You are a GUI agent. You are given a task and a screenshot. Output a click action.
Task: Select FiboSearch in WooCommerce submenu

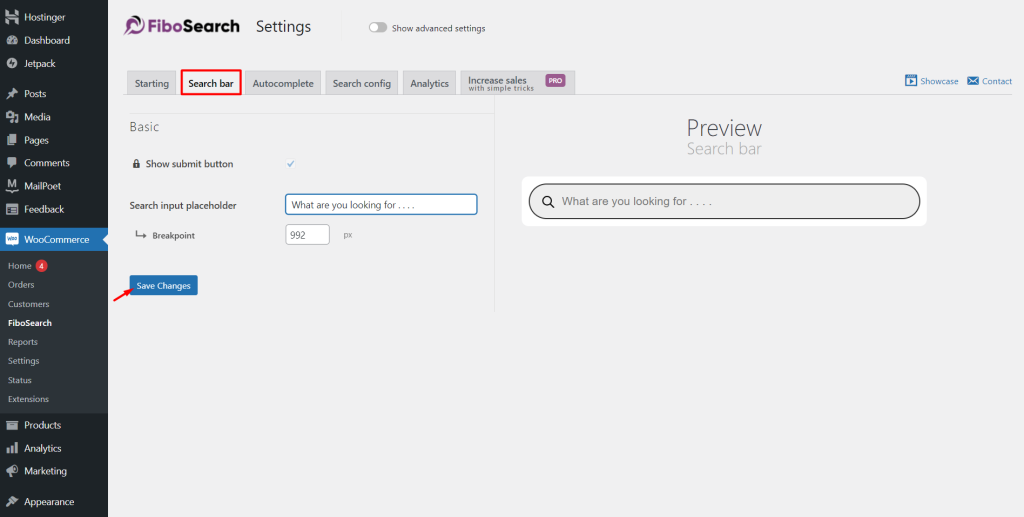pos(30,323)
